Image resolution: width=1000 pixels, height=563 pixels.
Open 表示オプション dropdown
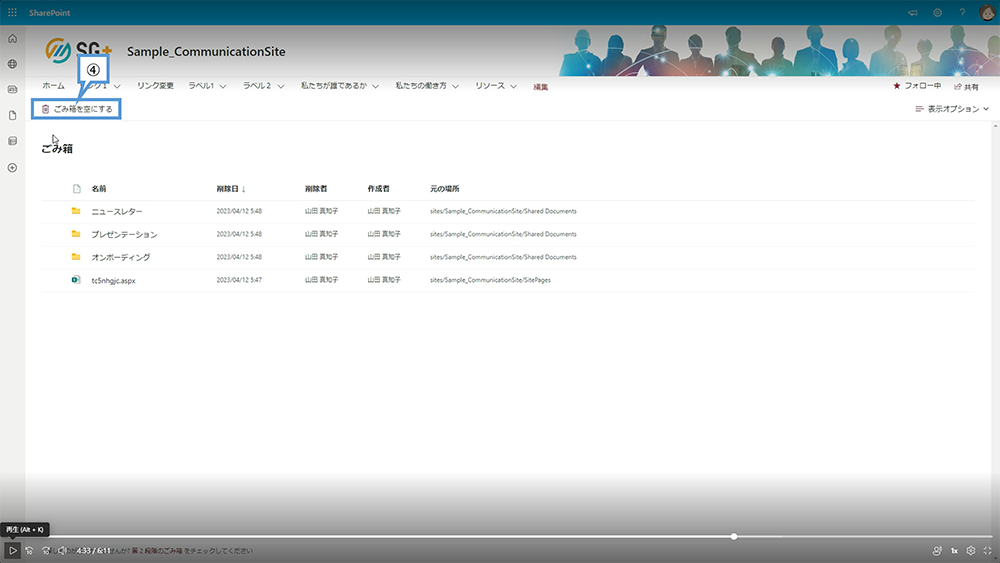point(952,109)
